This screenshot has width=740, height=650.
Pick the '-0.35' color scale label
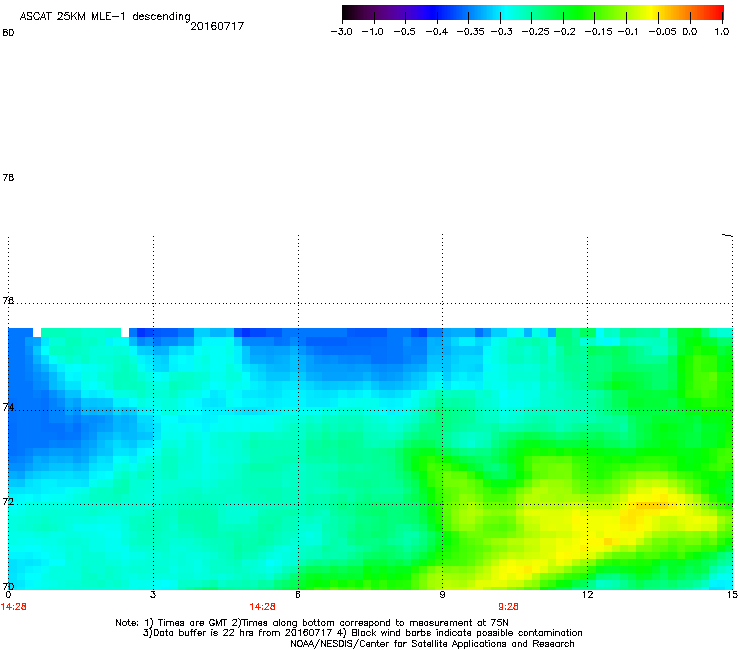(471, 32)
